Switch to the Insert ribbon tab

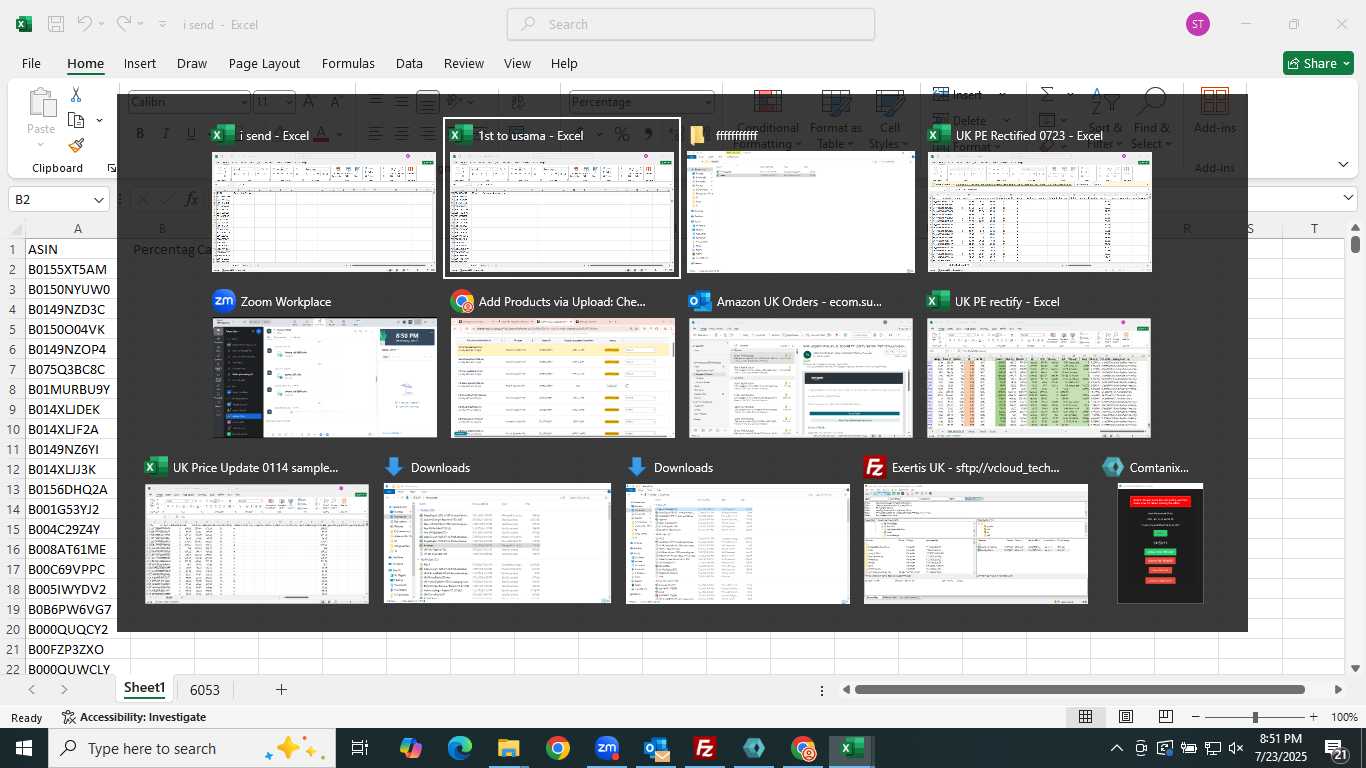[x=140, y=63]
